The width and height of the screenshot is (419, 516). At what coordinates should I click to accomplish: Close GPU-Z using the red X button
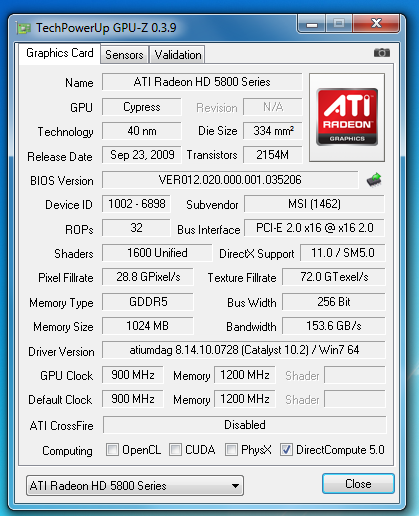(376, 23)
